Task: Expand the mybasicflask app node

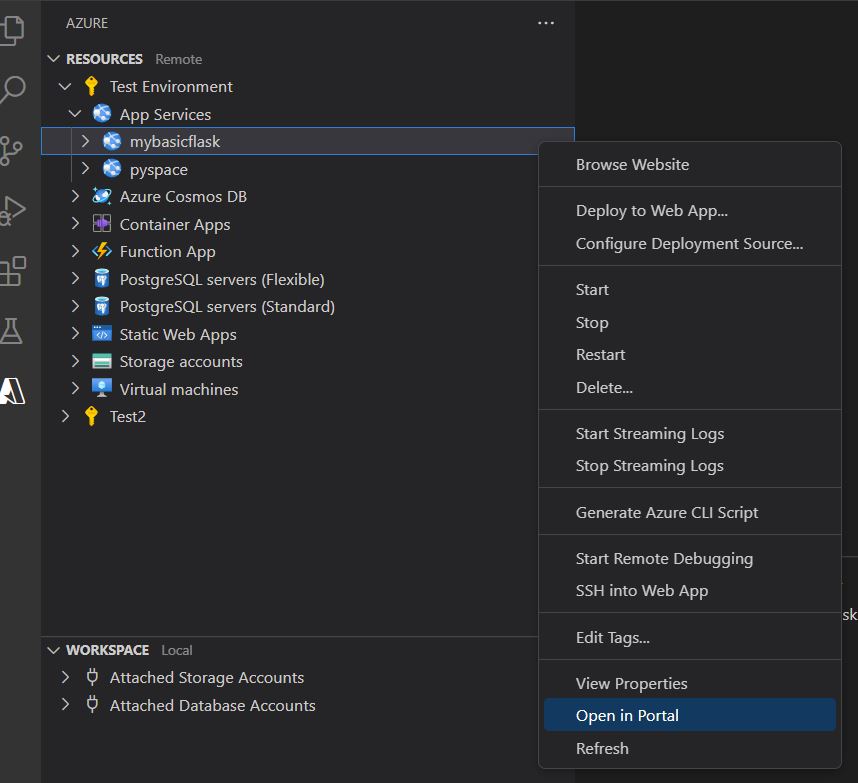Action: coord(85,142)
